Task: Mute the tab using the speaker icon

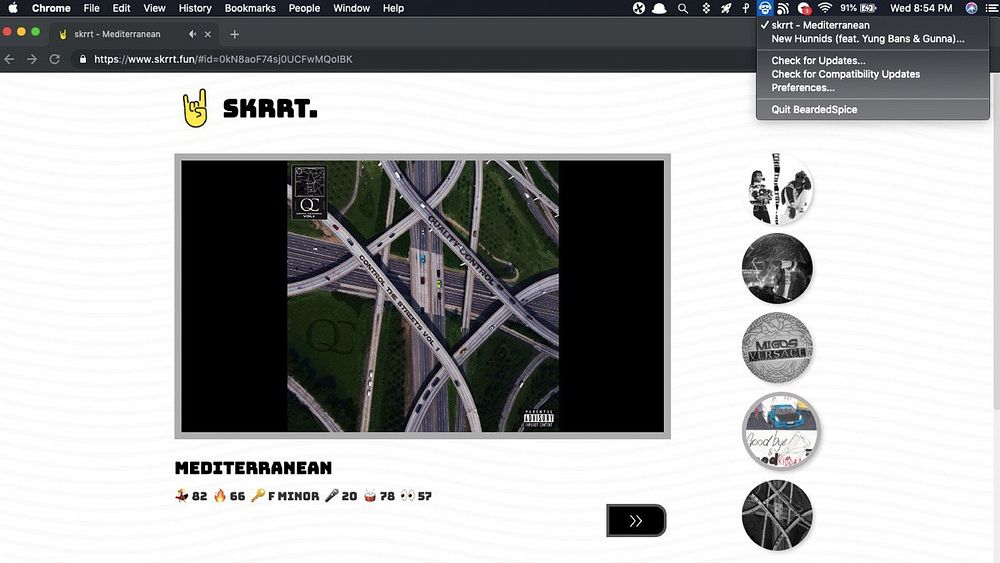Action: click(x=192, y=34)
